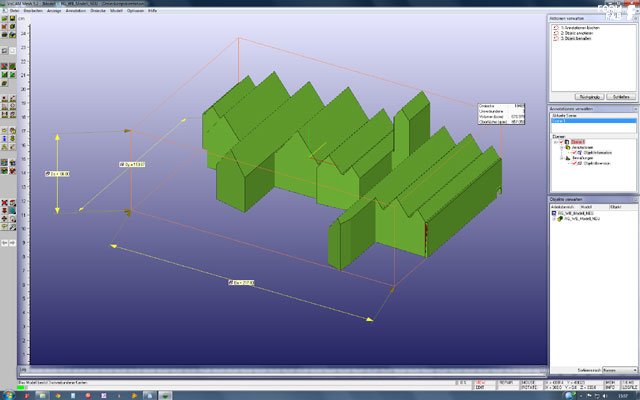Open the Windows Start menu
The height and width of the screenshot is (400, 640).
9,395
